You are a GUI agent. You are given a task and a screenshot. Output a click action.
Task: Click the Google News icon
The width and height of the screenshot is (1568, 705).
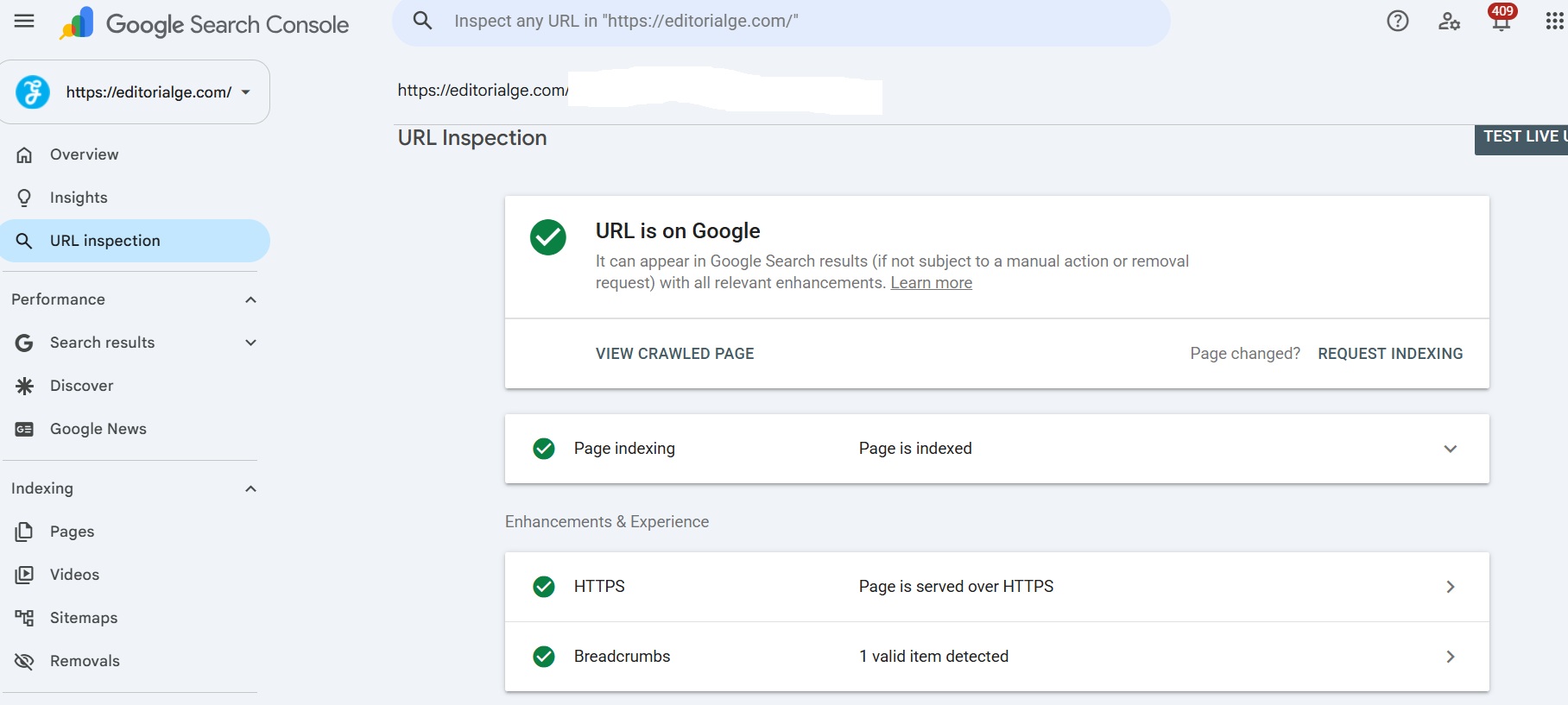(24, 429)
